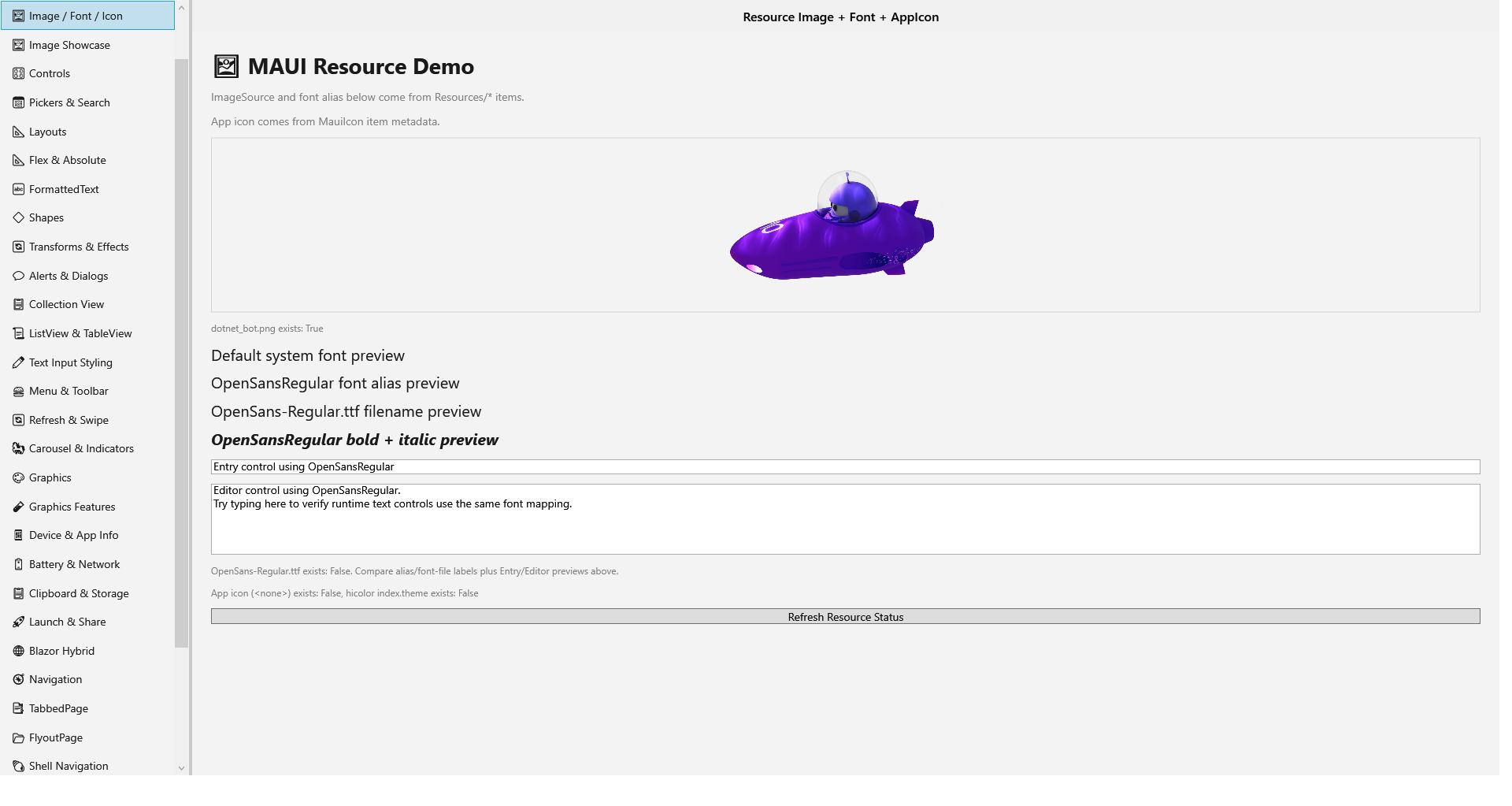Click the Graphics palette icon
Screen dimensions: 1512x806
(18, 477)
